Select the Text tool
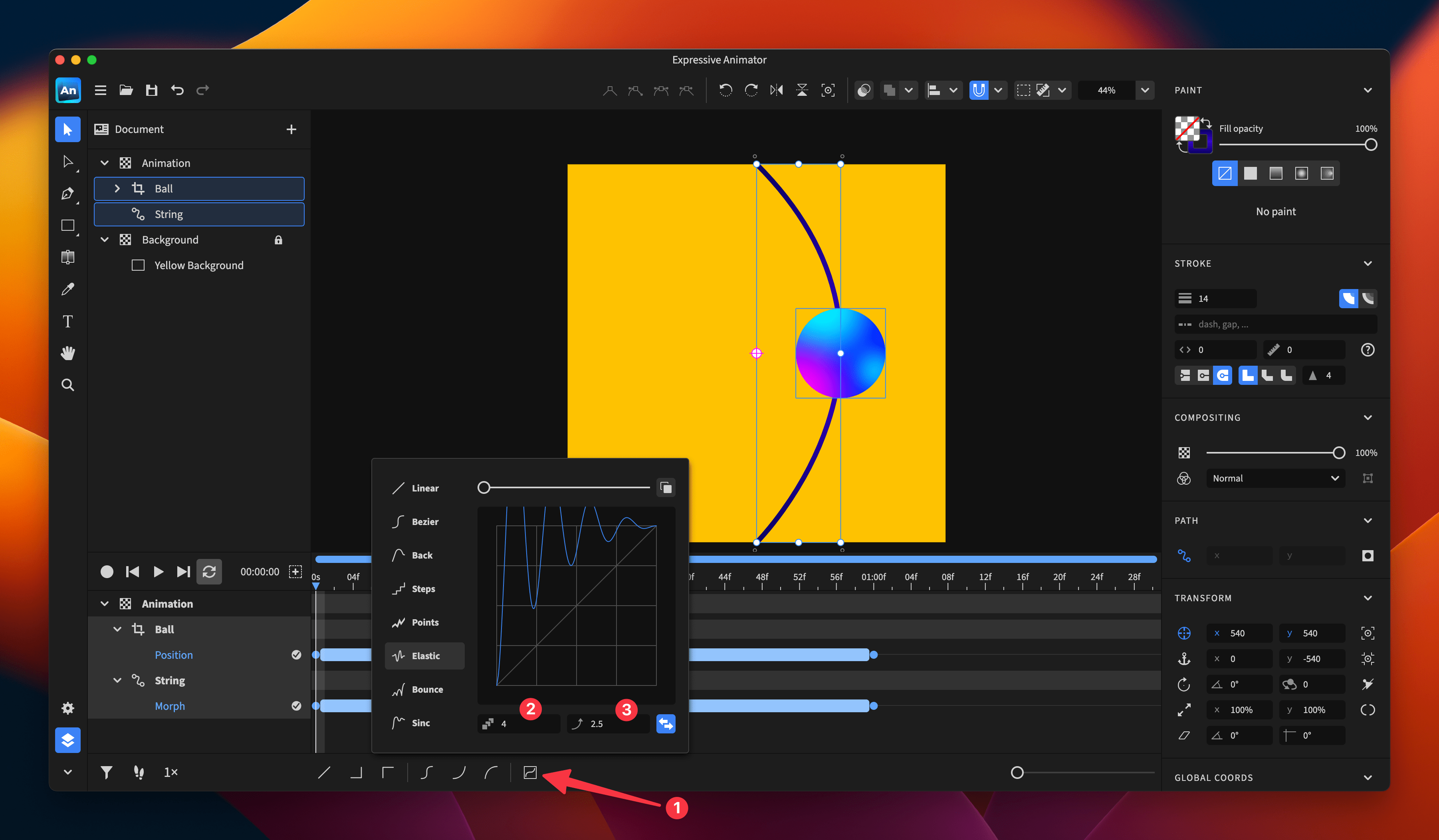 [67, 321]
